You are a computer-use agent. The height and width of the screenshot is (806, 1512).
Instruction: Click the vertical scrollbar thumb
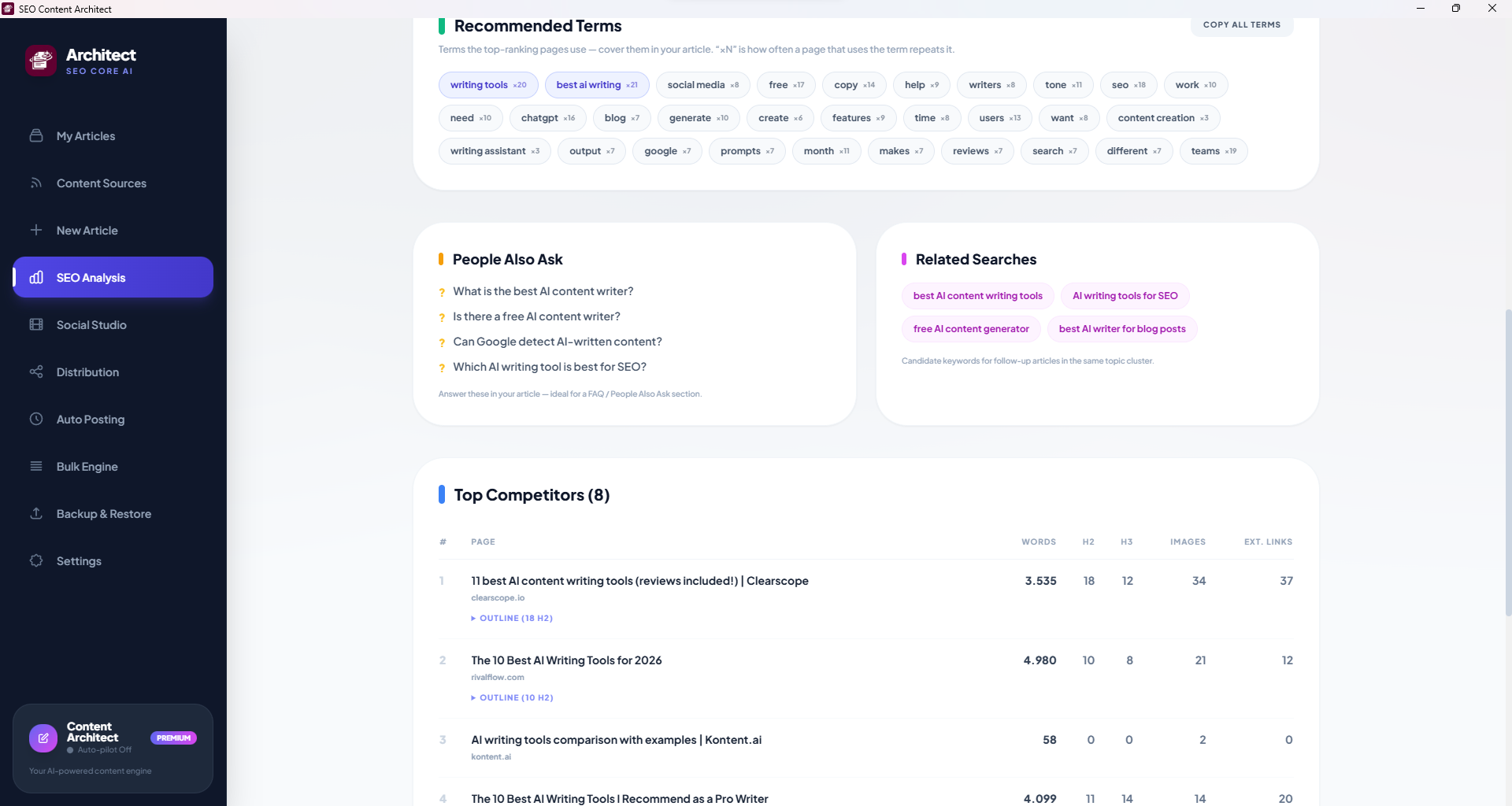coord(1507,462)
